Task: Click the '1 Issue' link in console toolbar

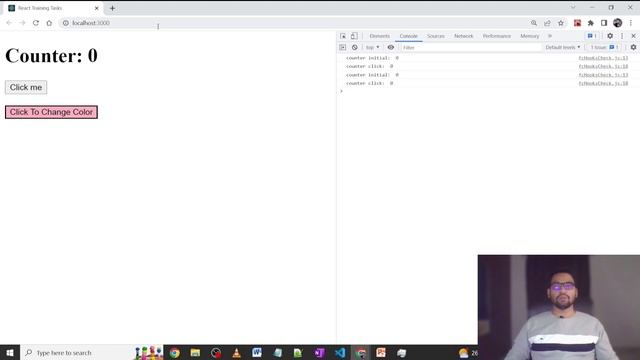Action: click(x=604, y=47)
